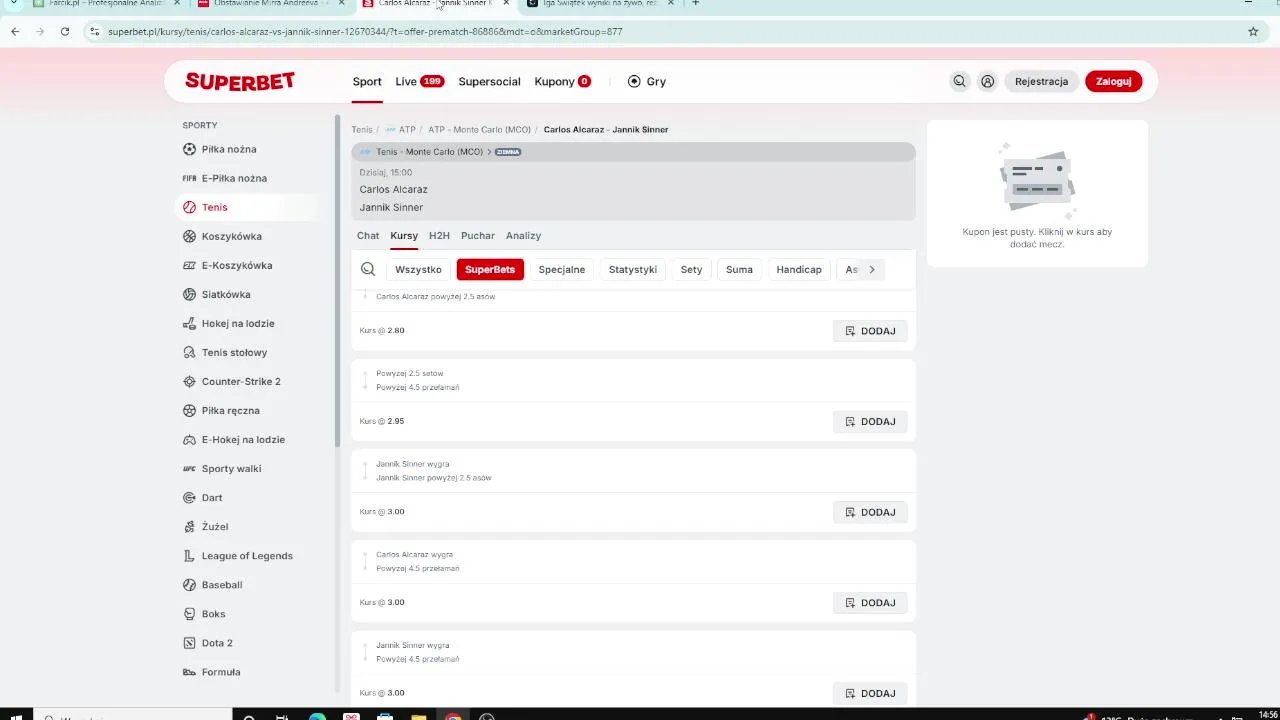Open Tenis - Monte Carlo (MCO) header link
This screenshot has height=720, width=1280.
coord(429,152)
